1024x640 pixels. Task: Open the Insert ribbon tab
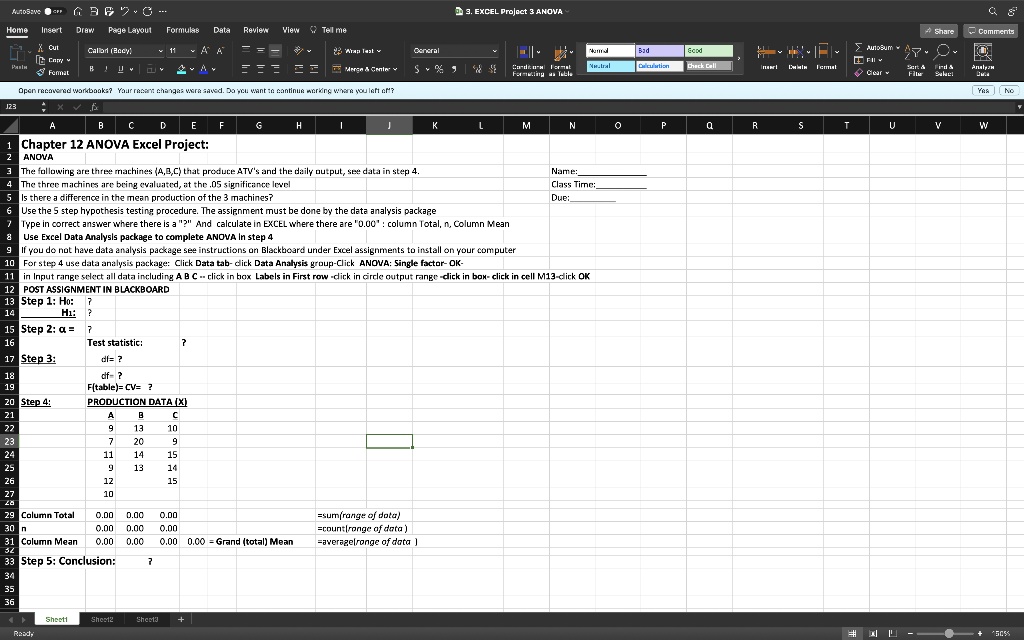pyautogui.click(x=52, y=30)
